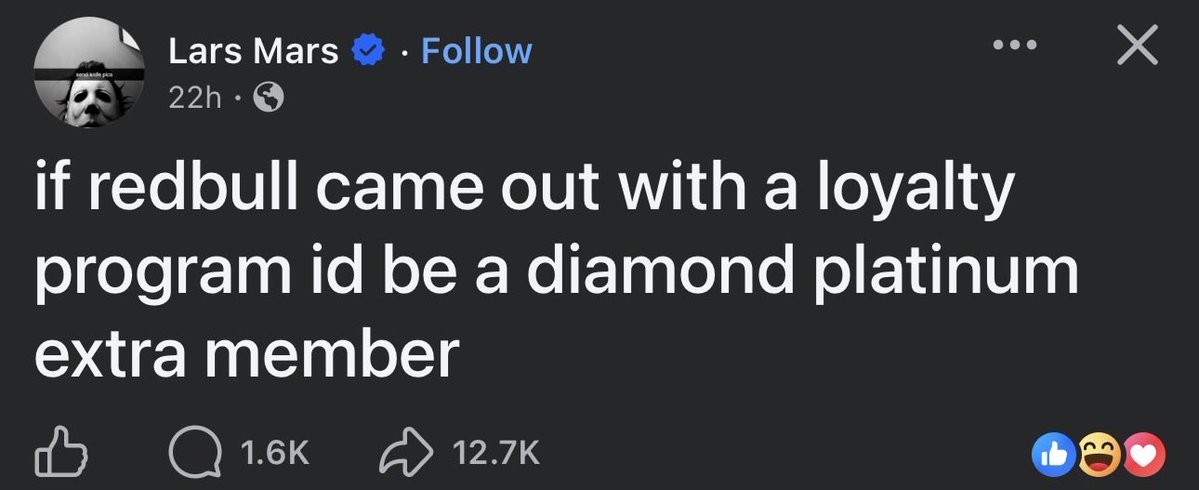
Task: View the Haha laughing emoji reaction
Action: (1100, 455)
